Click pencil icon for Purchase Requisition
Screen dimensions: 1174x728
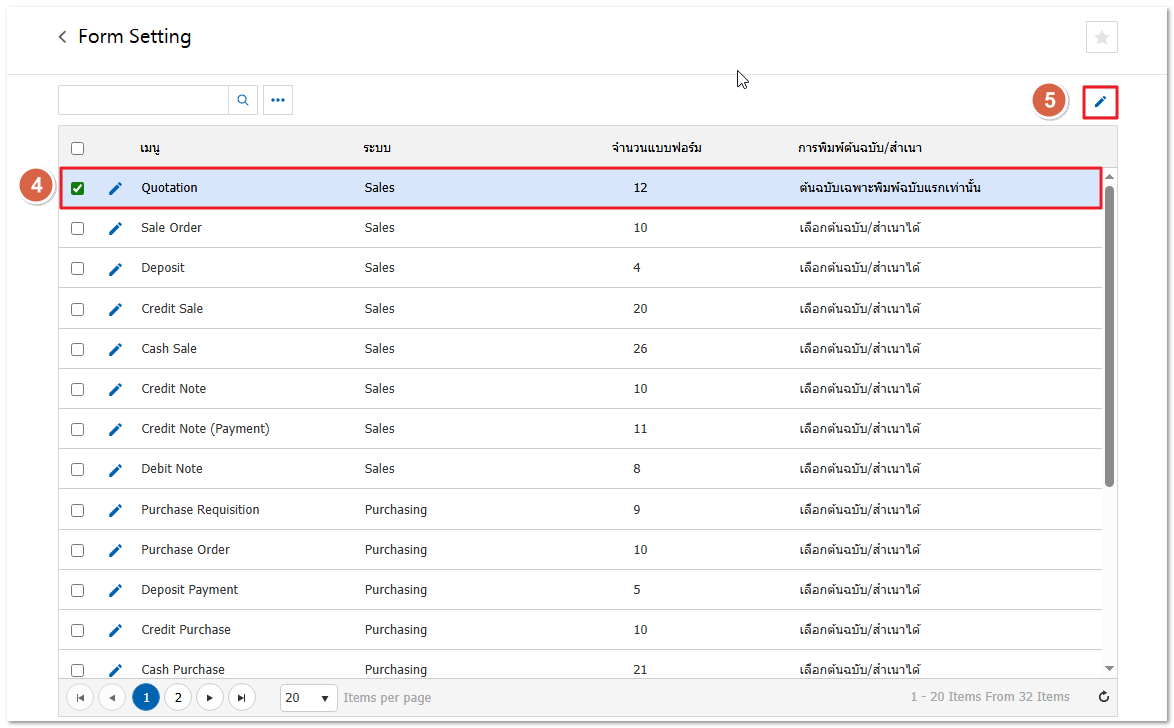(115, 510)
